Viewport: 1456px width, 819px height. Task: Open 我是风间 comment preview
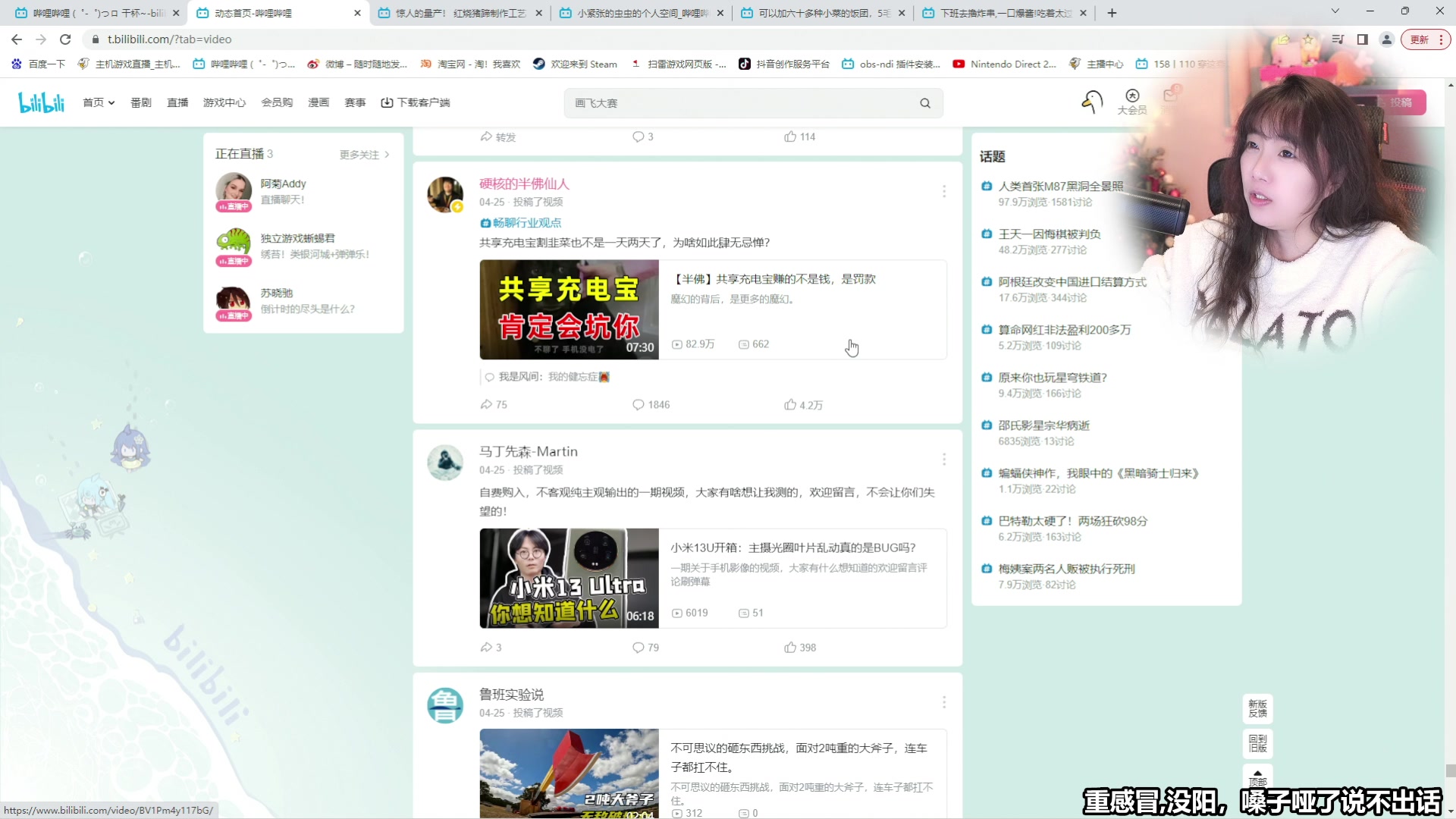pos(548,377)
